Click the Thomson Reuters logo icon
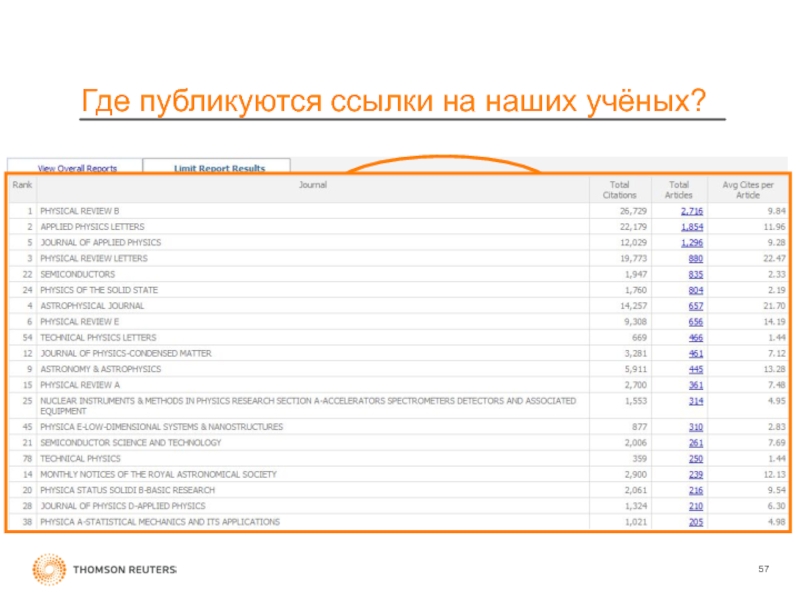 (x=49, y=569)
